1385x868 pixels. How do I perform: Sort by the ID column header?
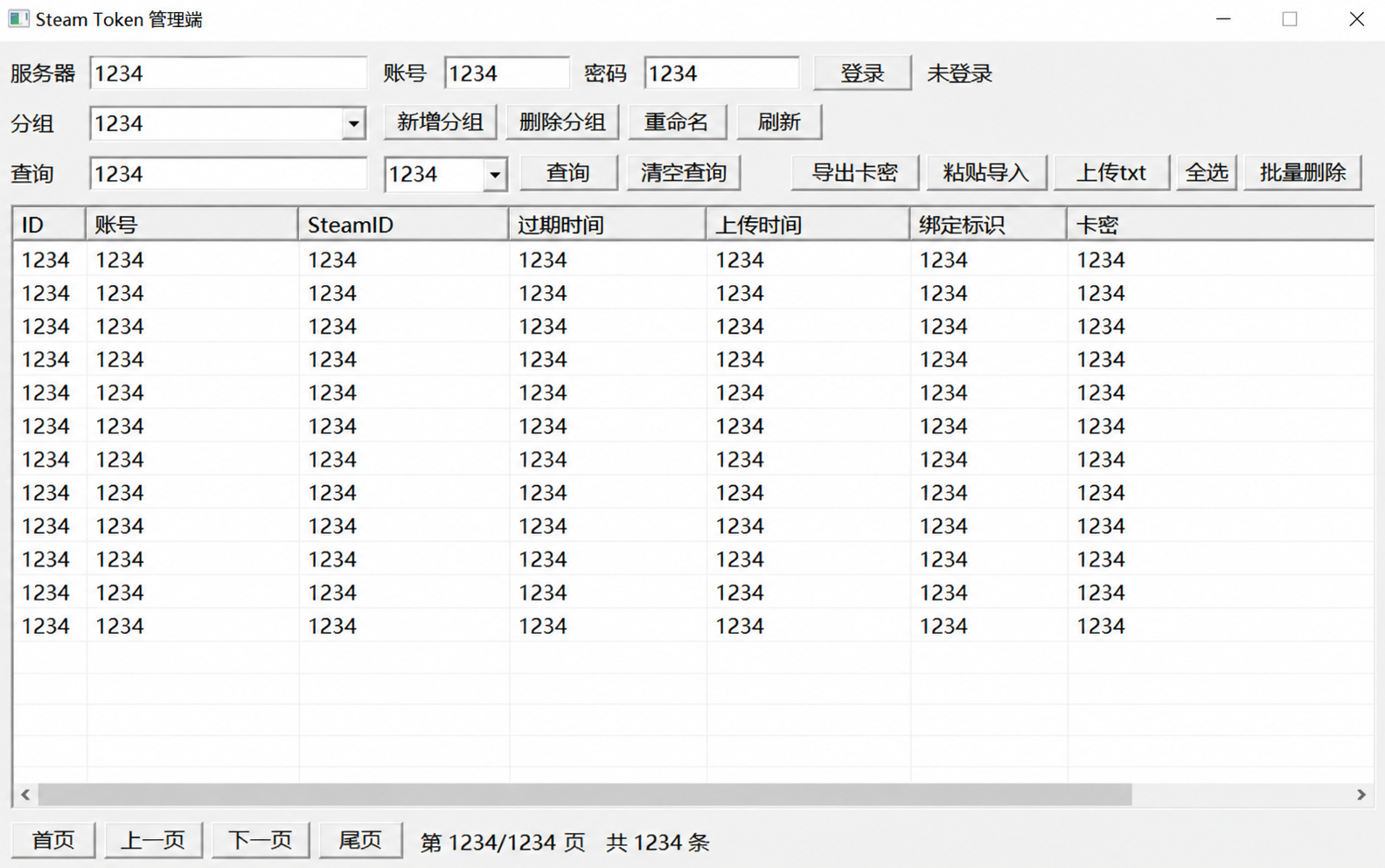coord(49,225)
